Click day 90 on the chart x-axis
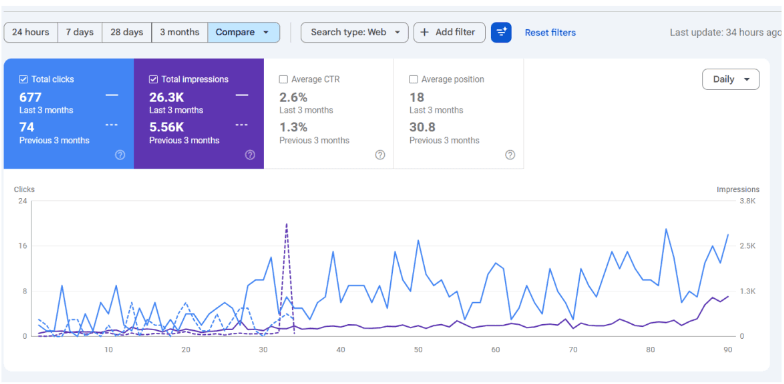This screenshot has height=384, width=784. click(728, 350)
